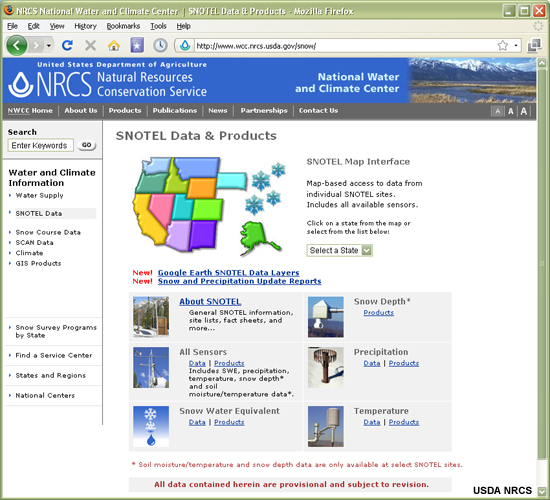Bookmark this page with the star

click(x=503, y=45)
